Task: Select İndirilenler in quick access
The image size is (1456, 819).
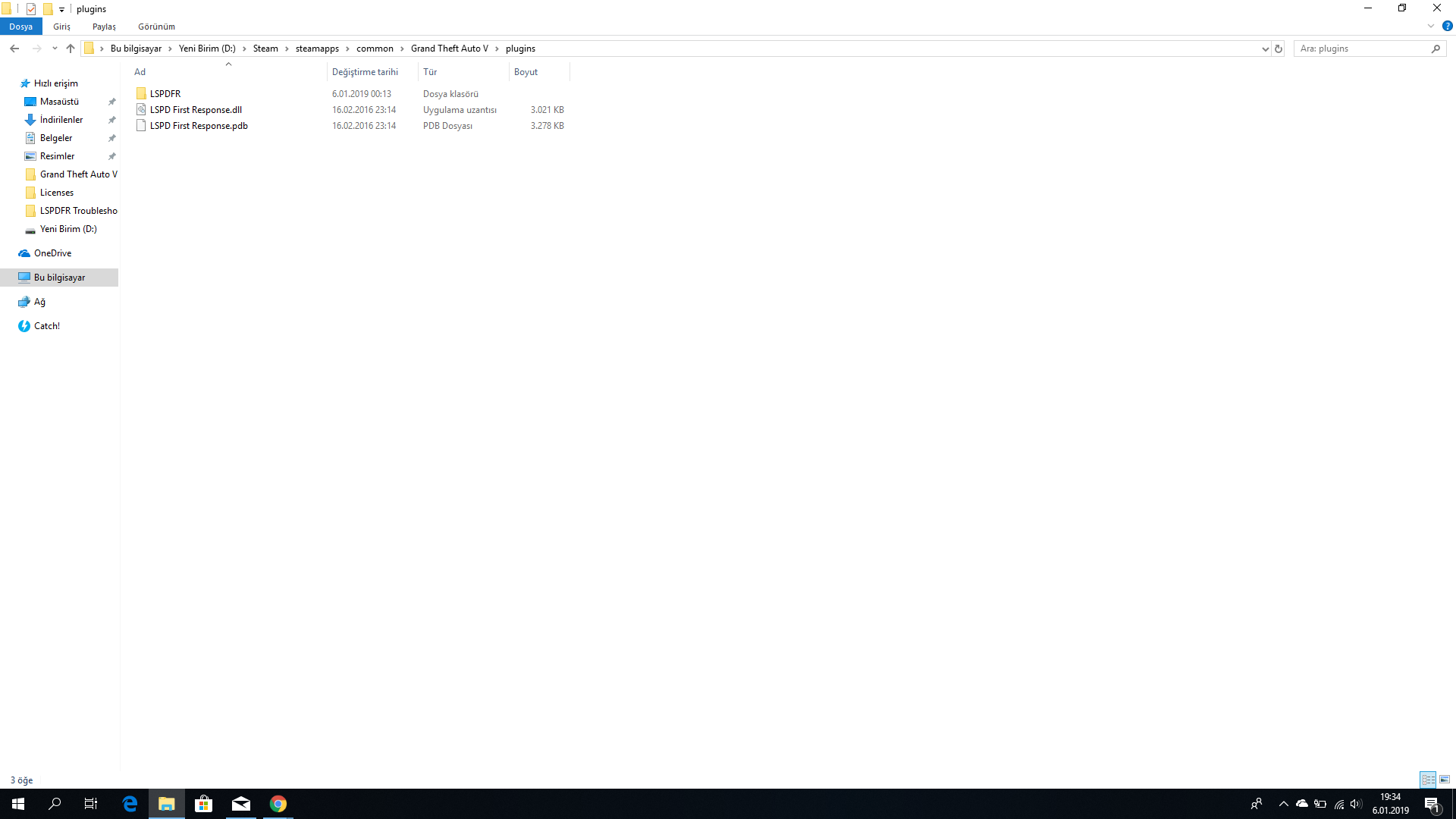Action: [x=61, y=120]
